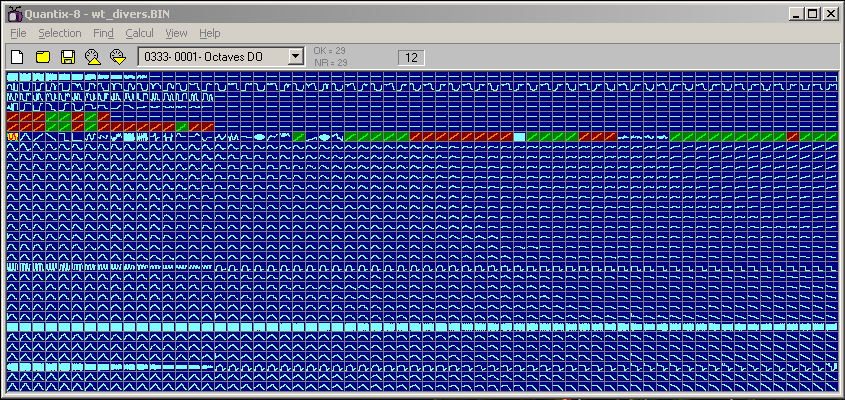Expand the '0333- 0001- Octaves DO' dropdown
845x400 pixels.
coord(295,56)
